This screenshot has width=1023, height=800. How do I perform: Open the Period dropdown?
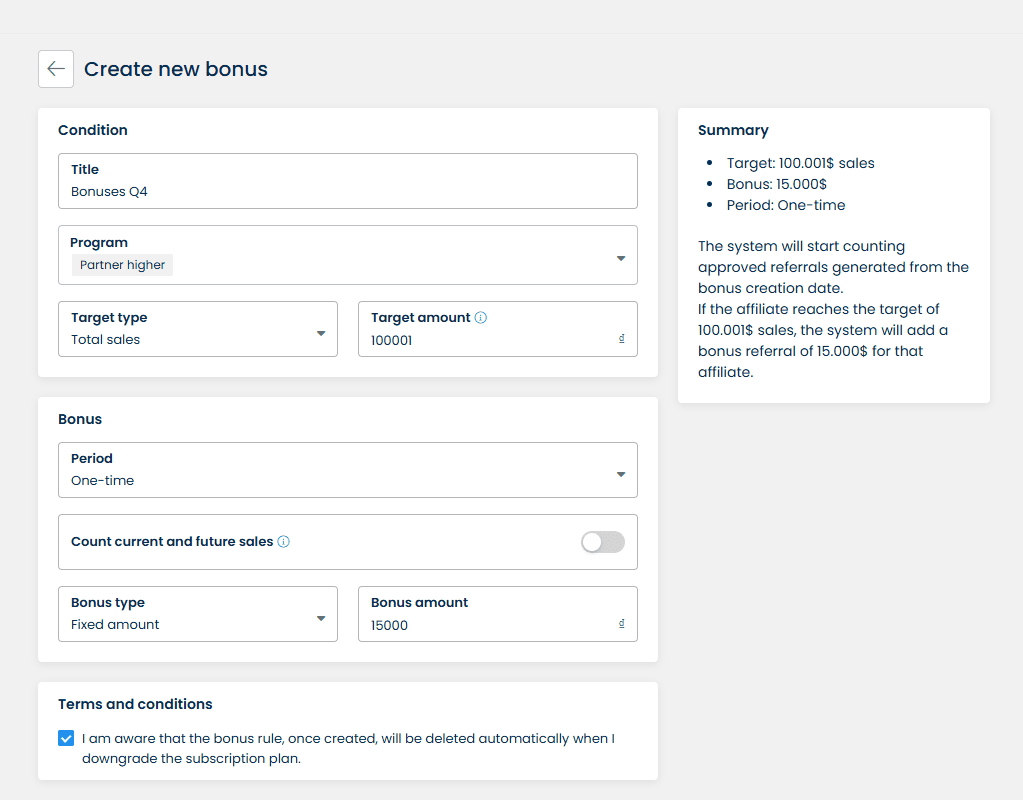coord(620,474)
